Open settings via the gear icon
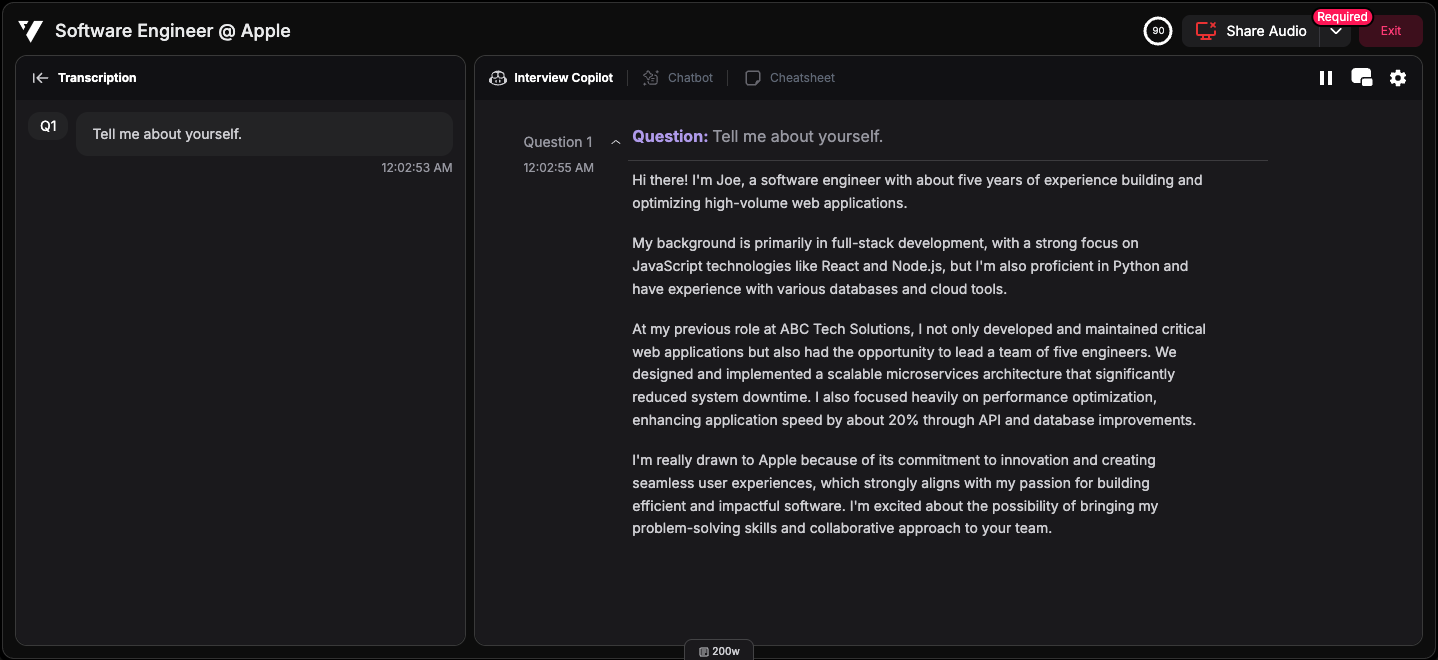1438x660 pixels. pyautogui.click(x=1398, y=78)
